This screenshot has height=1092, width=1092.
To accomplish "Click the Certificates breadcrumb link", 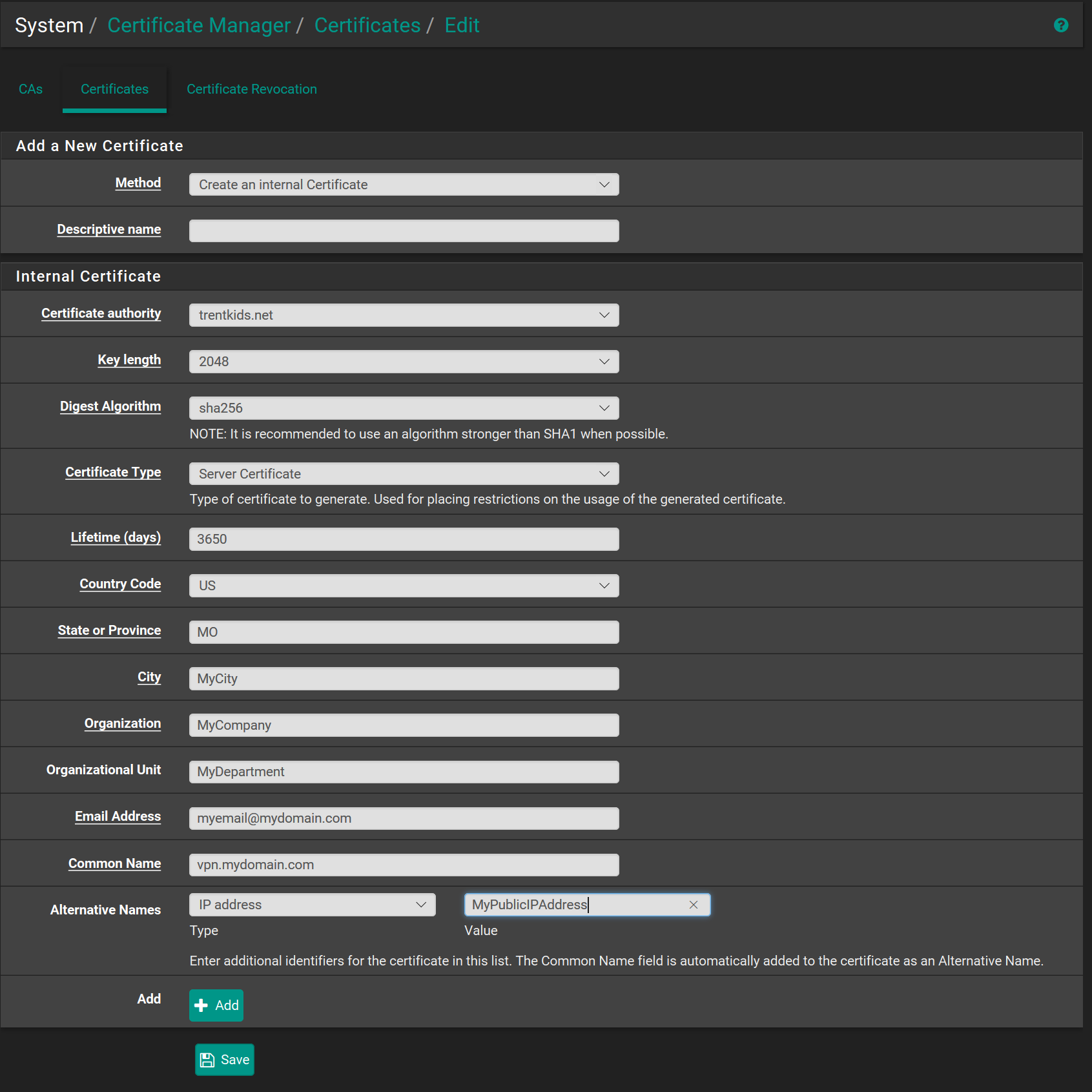I will point(367,25).
